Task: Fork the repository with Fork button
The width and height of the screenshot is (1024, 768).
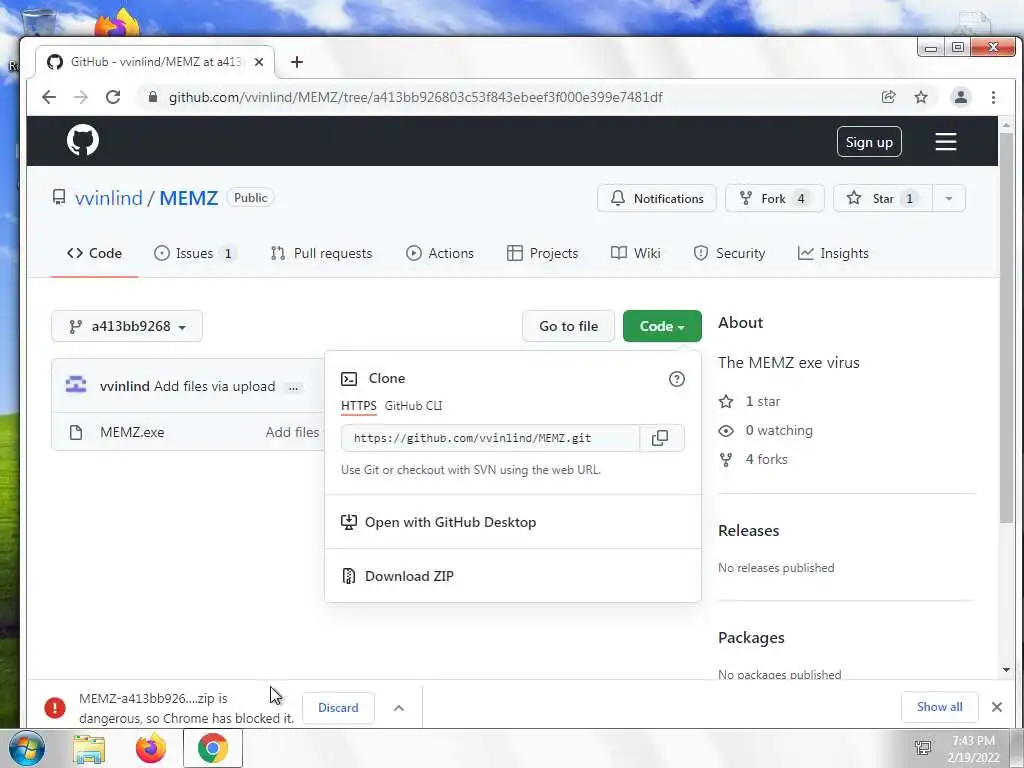Action: (x=775, y=199)
